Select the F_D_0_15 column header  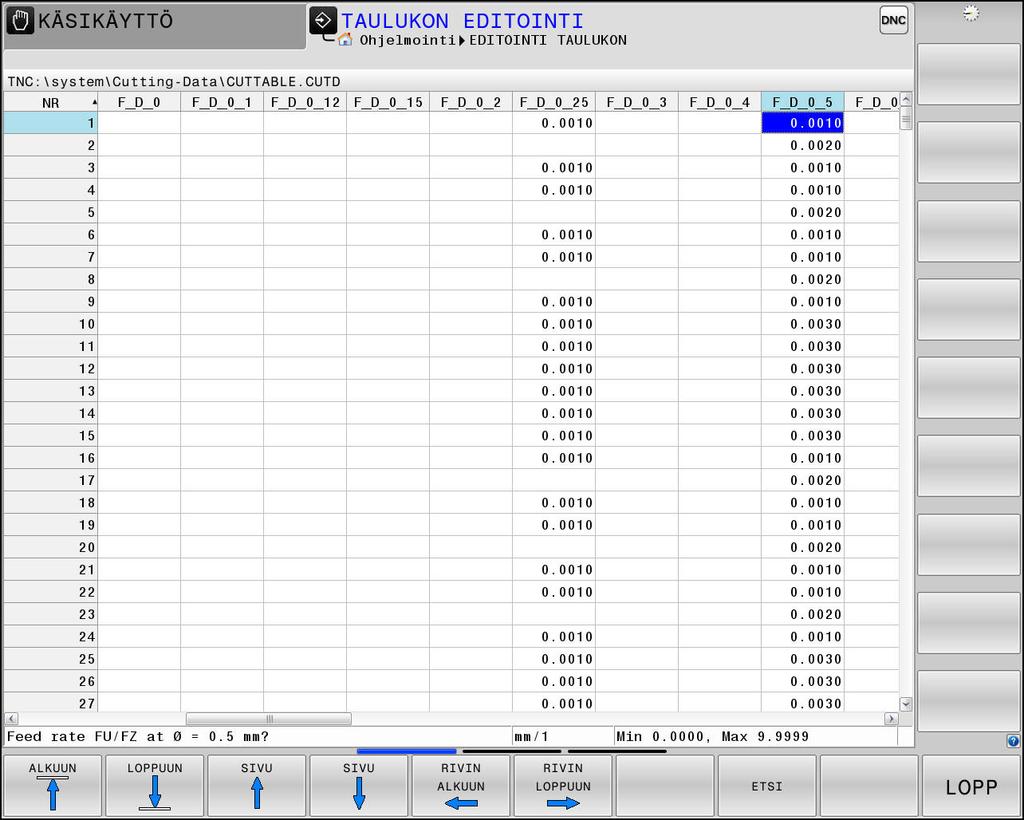[x=388, y=102]
